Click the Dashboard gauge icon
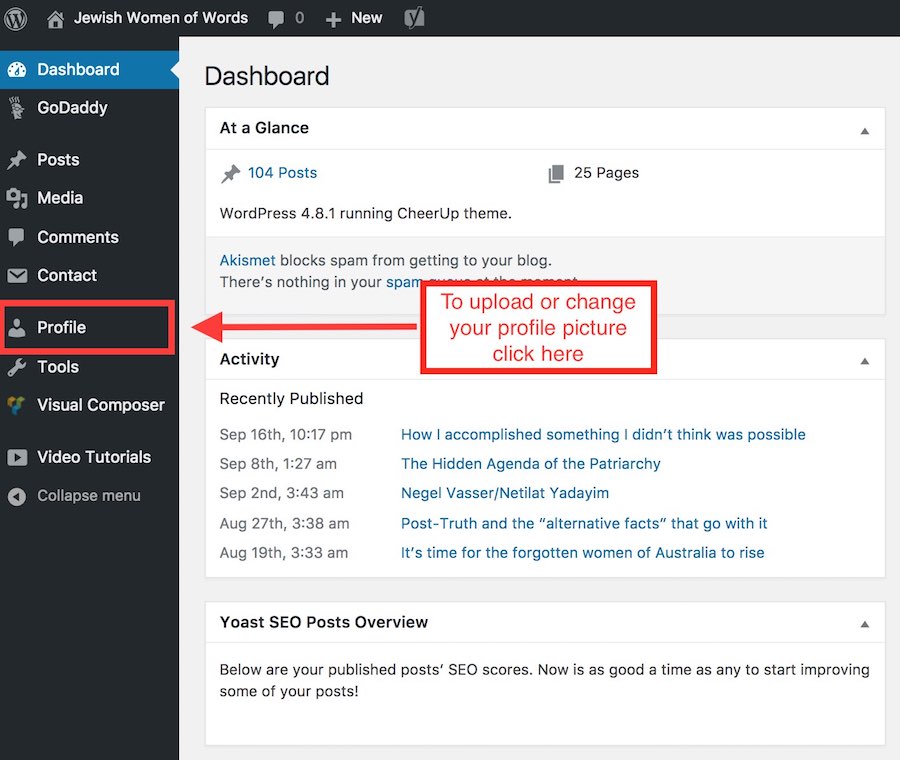 [x=17, y=69]
